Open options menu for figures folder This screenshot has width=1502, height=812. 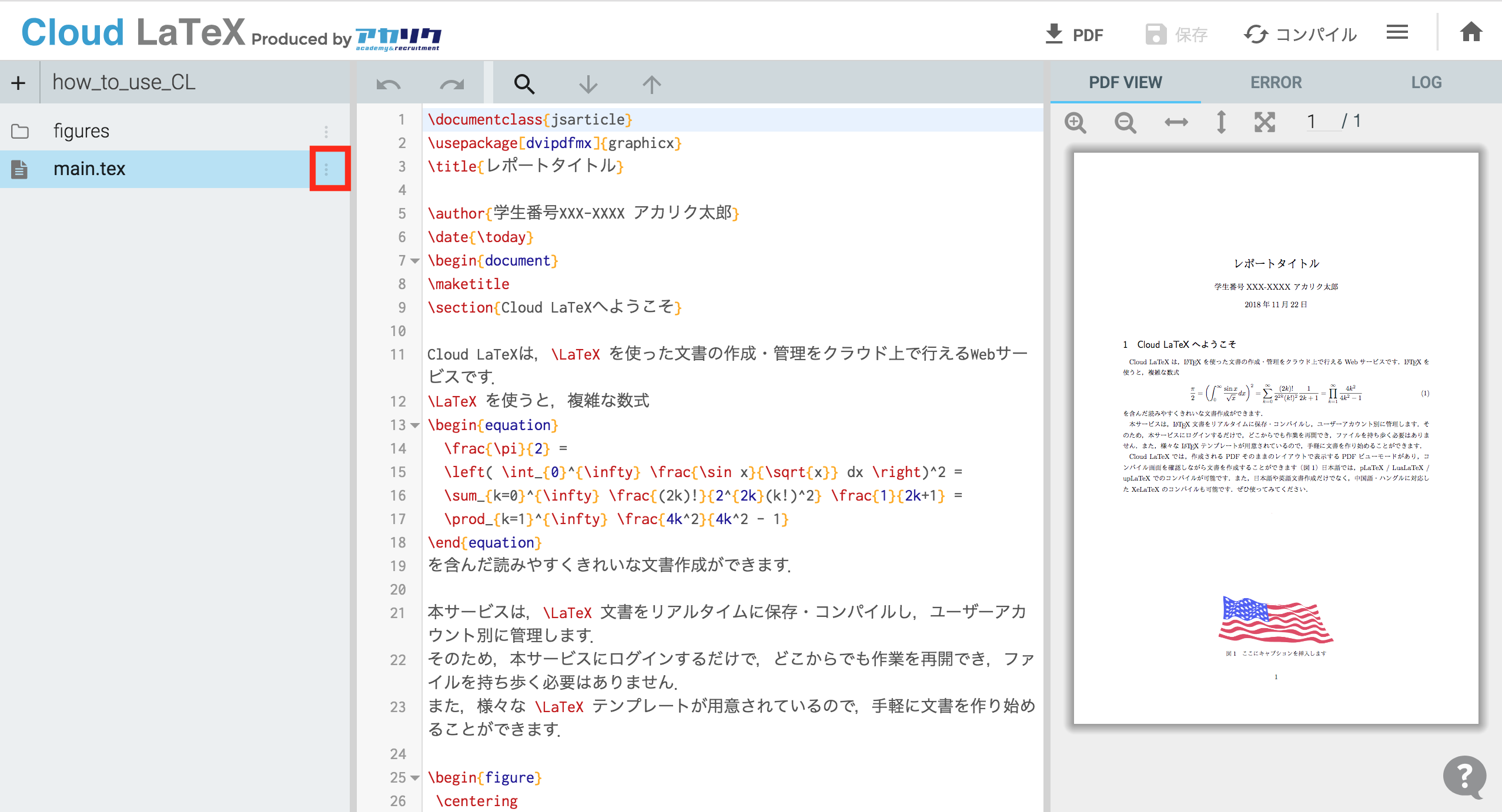(326, 131)
